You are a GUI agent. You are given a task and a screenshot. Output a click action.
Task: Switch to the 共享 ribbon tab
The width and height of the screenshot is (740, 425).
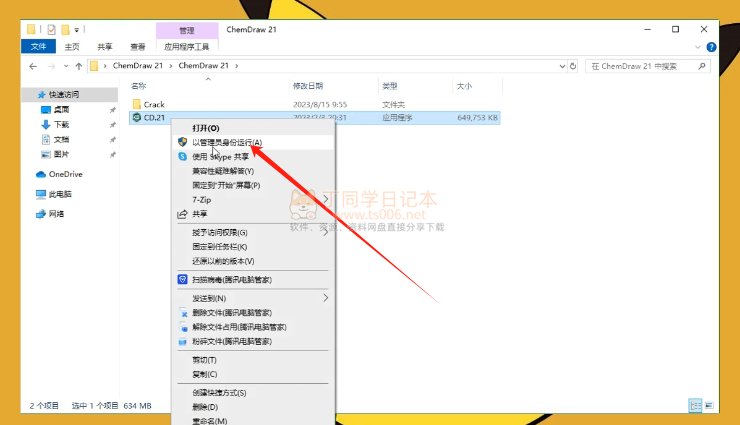pos(105,47)
